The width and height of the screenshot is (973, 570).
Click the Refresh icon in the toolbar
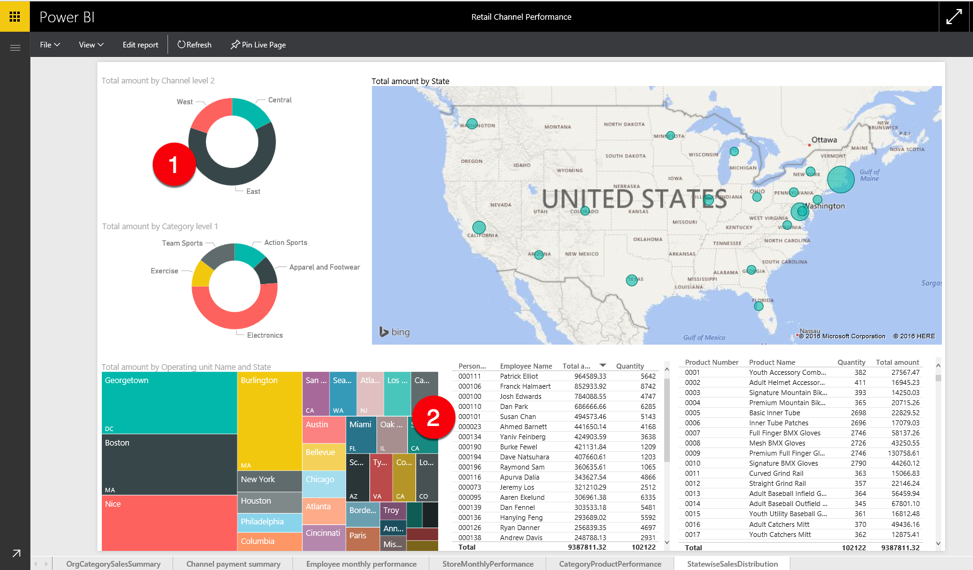181,45
